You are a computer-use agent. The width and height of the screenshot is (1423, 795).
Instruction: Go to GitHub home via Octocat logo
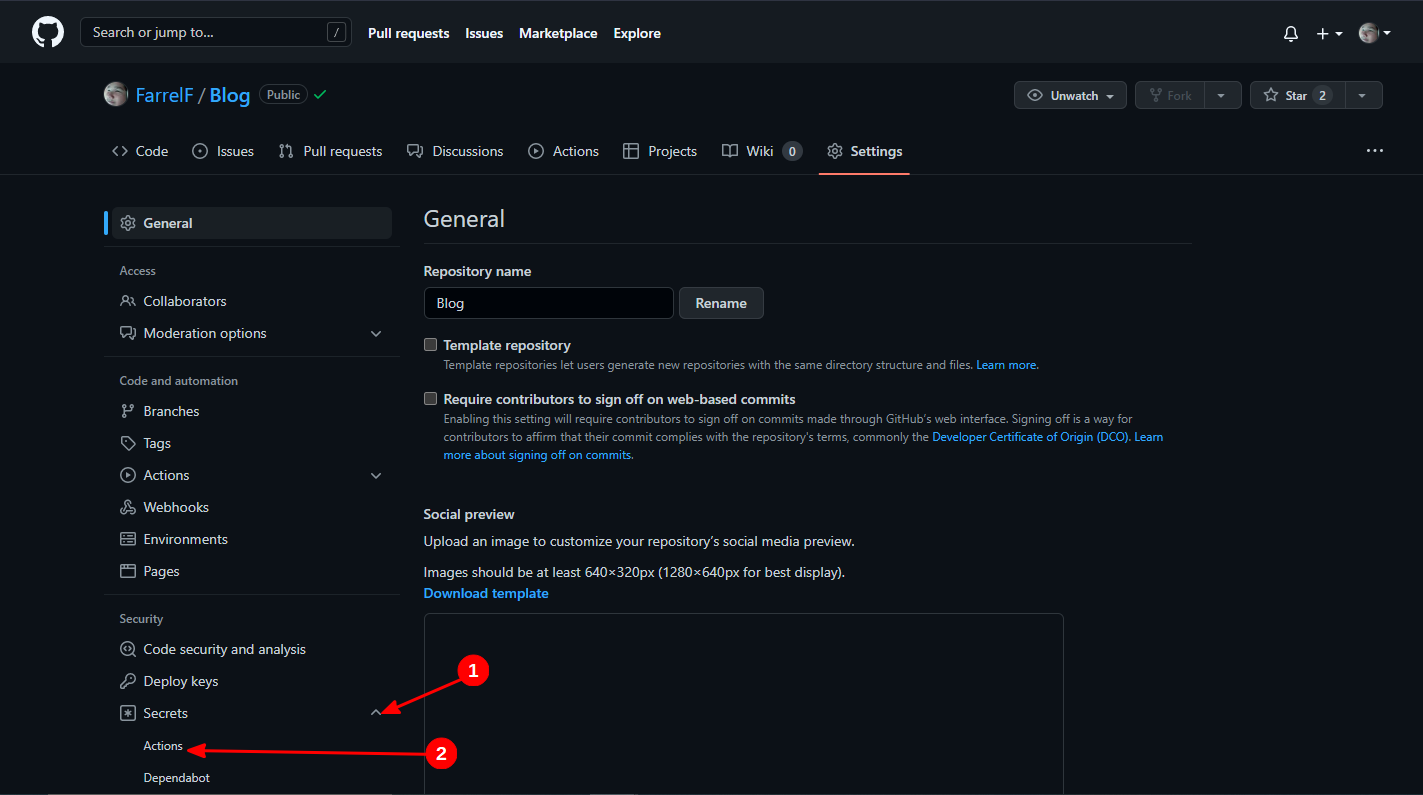click(x=48, y=33)
